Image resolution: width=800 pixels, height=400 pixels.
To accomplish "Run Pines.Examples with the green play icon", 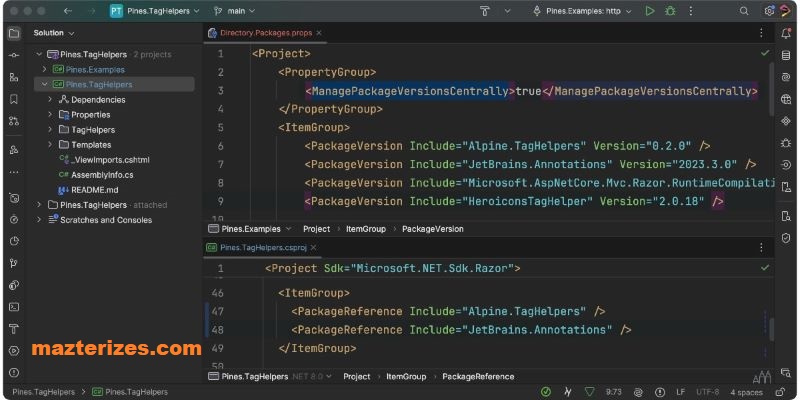I will tap(649, 11).
